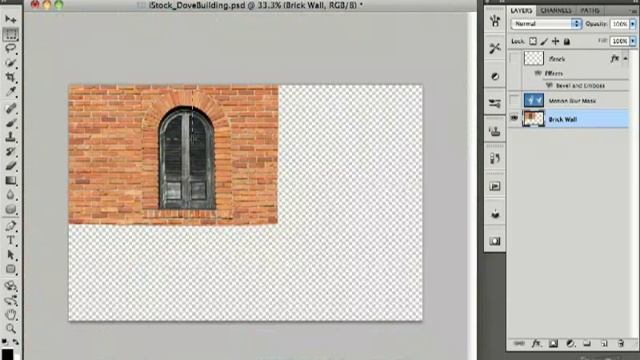This screenshot has height=360, width=640.
Task: Open the Tool Presets collapsed panel
Action: point(495,48)
